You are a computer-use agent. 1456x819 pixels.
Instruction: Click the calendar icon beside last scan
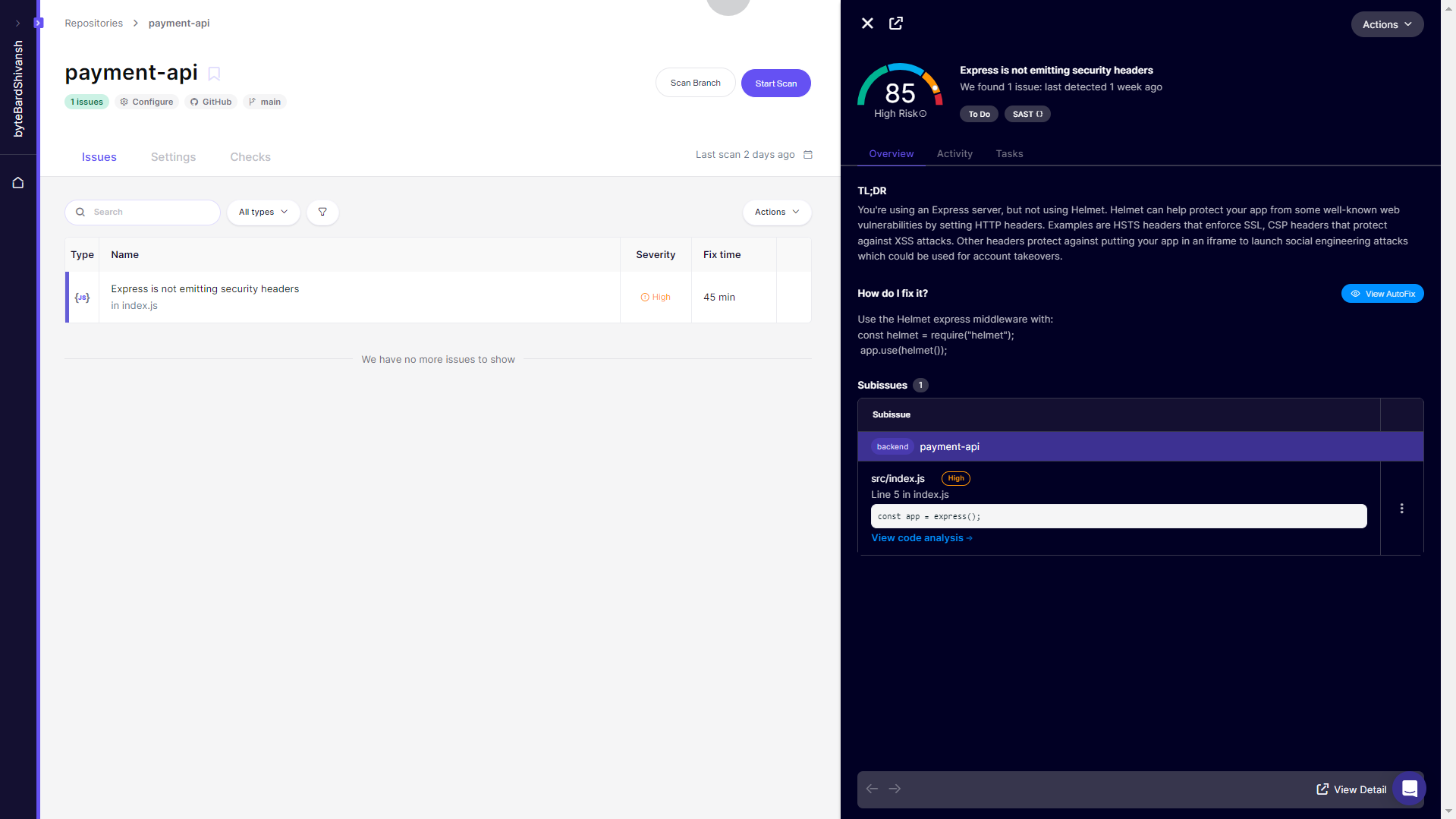coord(808,155)
